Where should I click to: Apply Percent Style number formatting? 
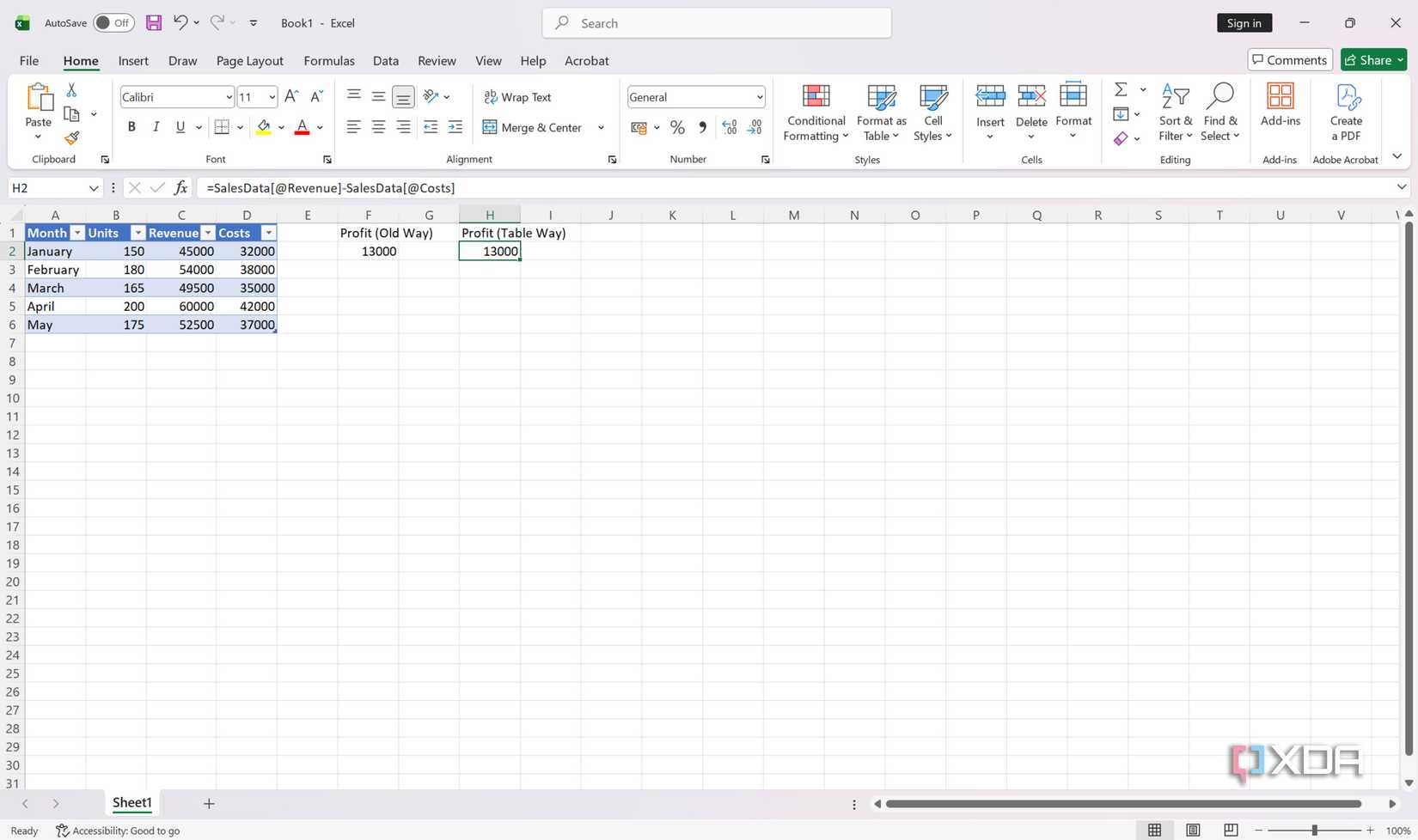click(677, 126)
